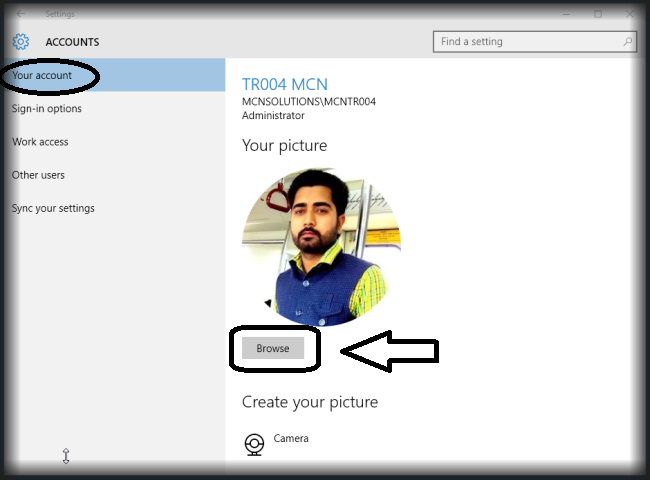Image resolution: width=650 pixels, height=480 pixels.
Task: Click the Administrator label
Action: click(x=273, y=115)
